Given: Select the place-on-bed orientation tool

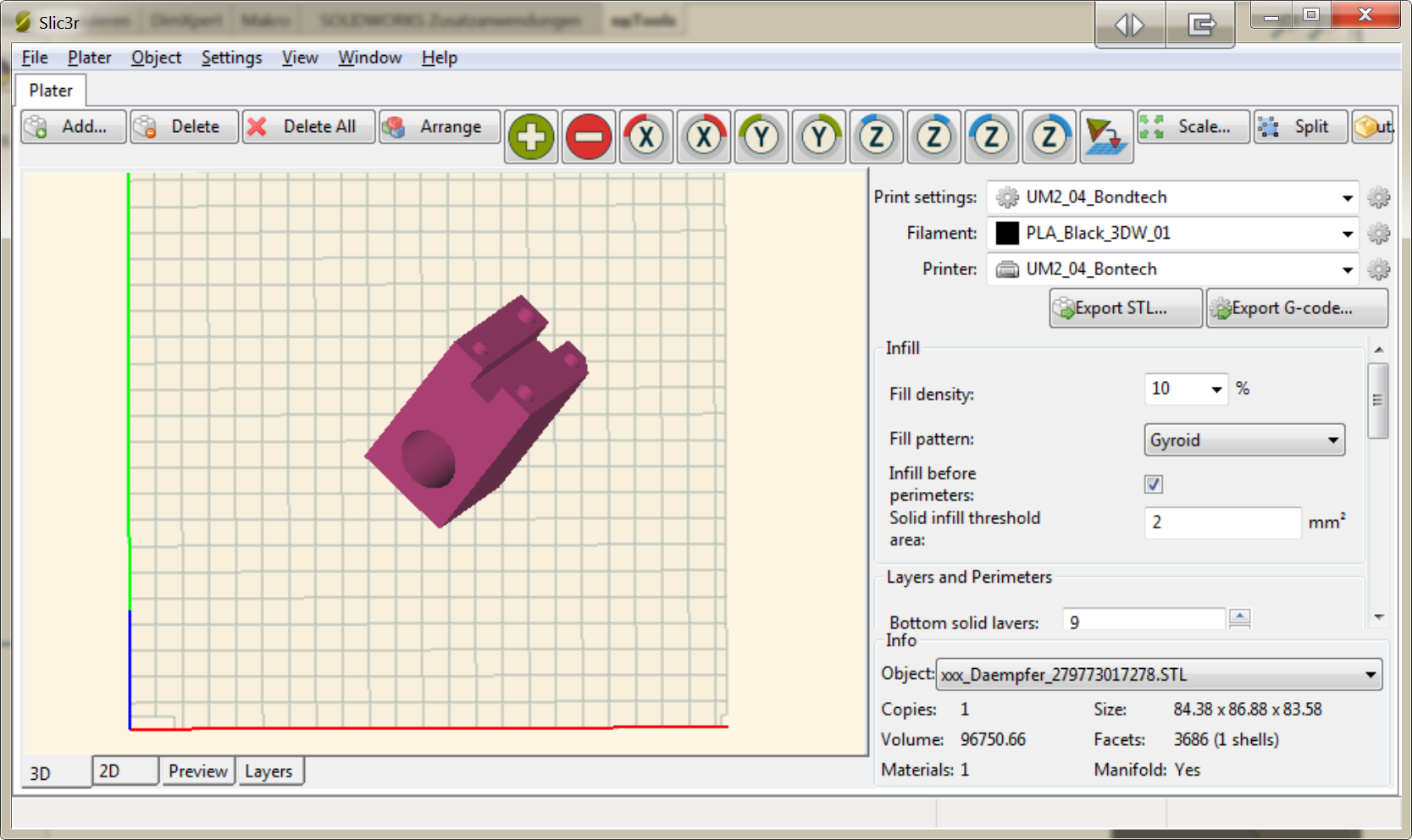Looking at the screenshot, I should [x=1105, y=135].
